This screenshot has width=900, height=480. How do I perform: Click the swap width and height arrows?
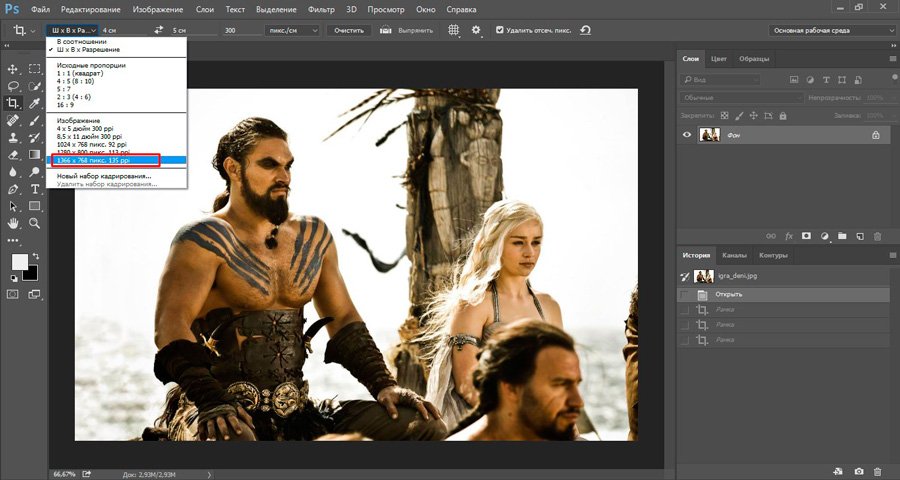pyautogui.click(x=157, y=30)
